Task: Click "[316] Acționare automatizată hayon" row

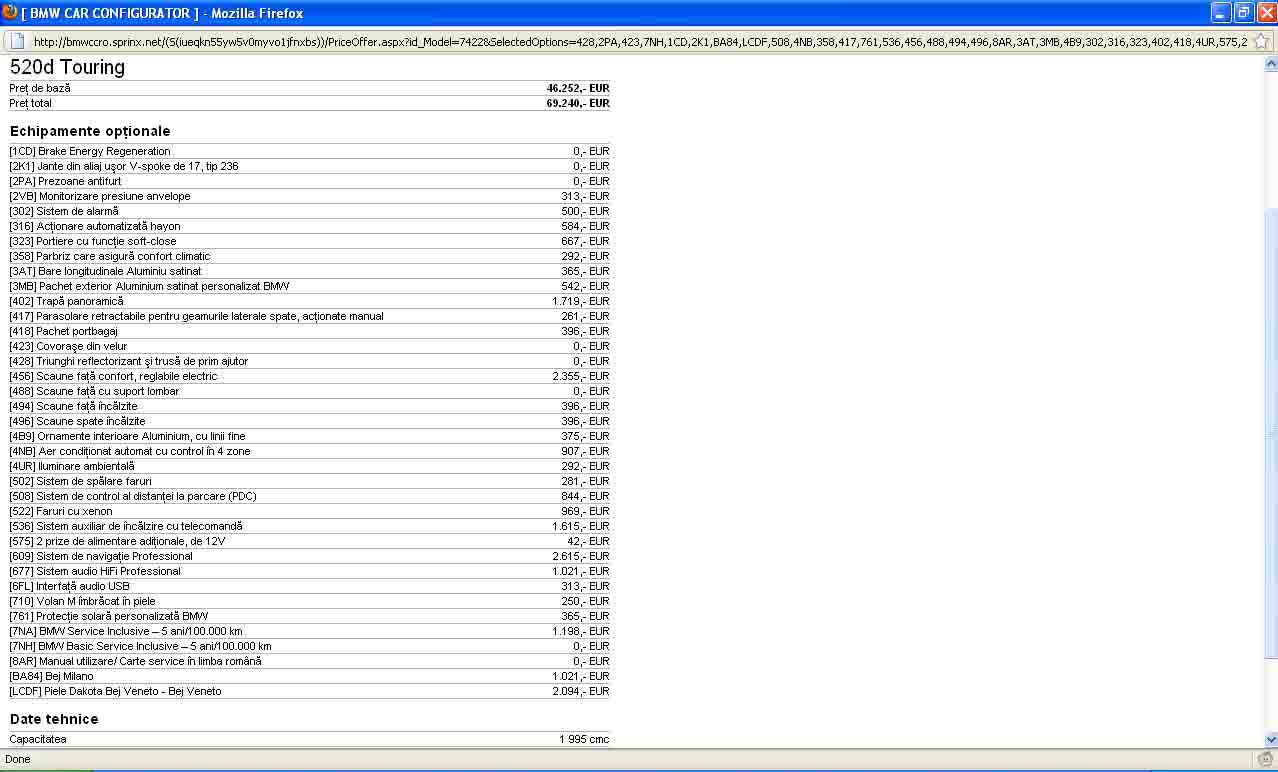Action: [309, 226]
